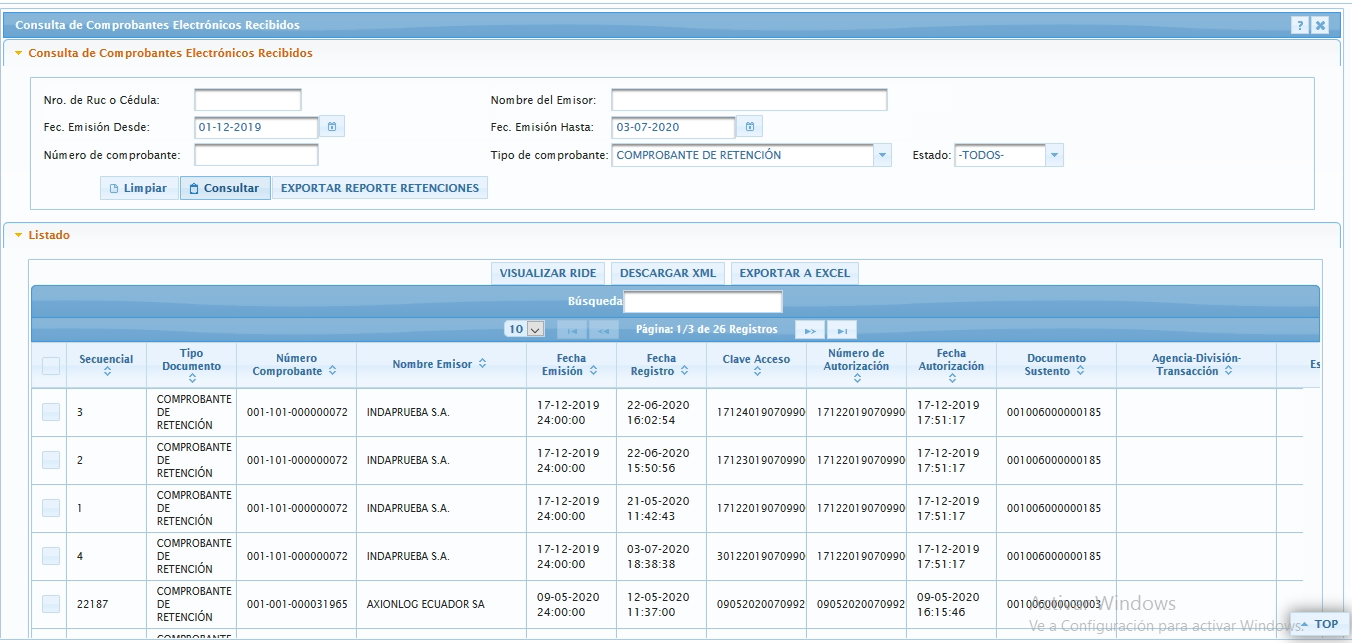Jump to the last page of records
Image resolution: width=1352 pixels, height=643 pixels.
[x=842, y=330]
